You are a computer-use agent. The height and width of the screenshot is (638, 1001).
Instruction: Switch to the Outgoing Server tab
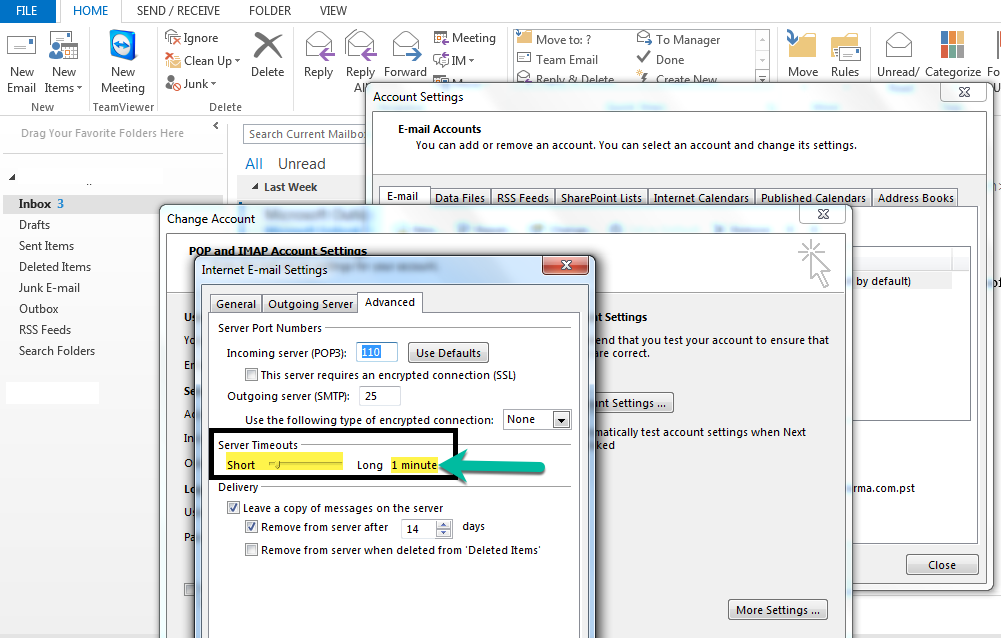(x=310, y=304)
